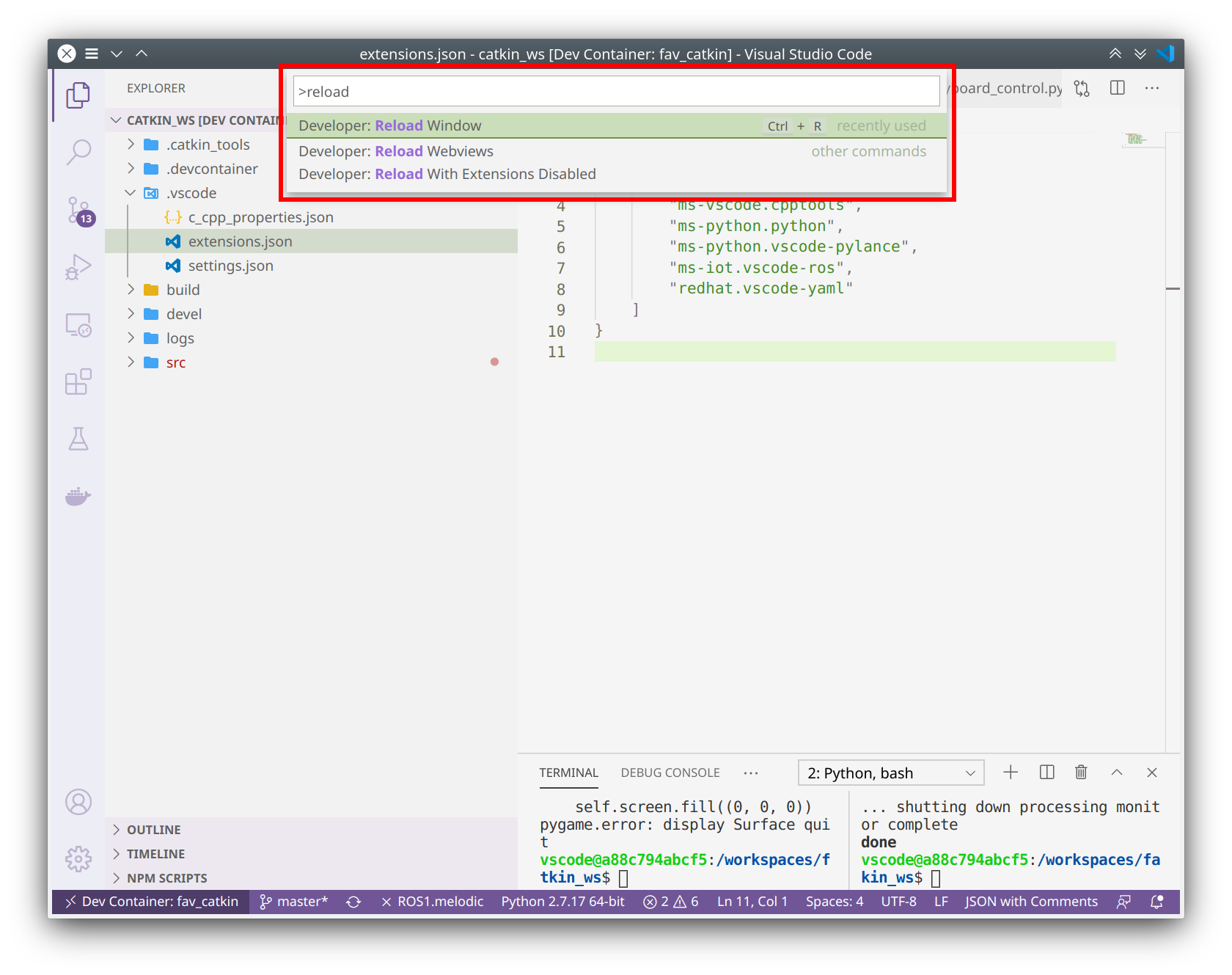Click the synchronize changes icon in status bar
Image resolution: width=1232 pixels, height=975 pixels.
(x=353, y=902)
